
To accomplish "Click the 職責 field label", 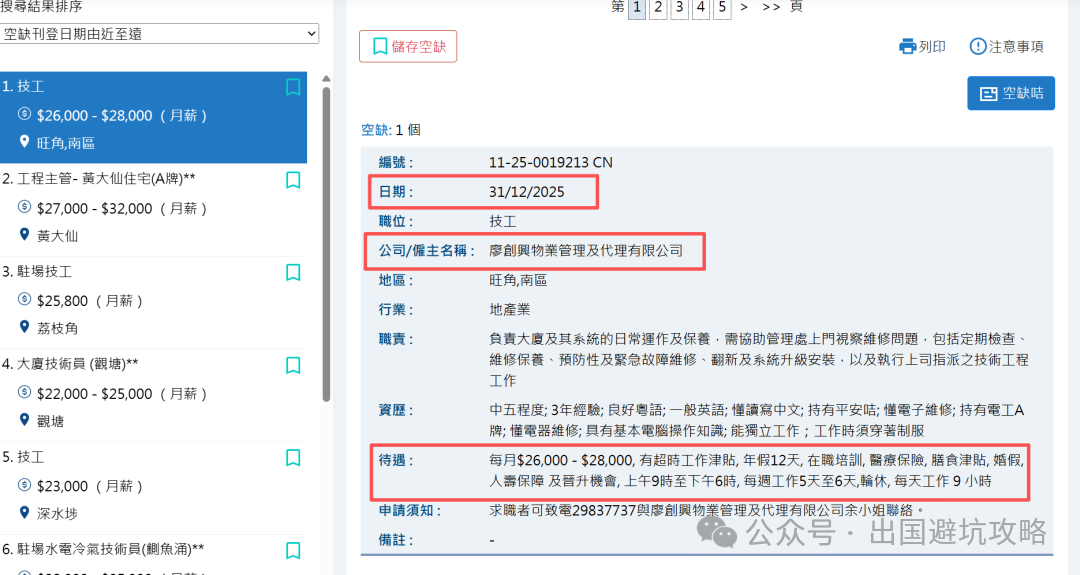I will [x=395, y=339].
